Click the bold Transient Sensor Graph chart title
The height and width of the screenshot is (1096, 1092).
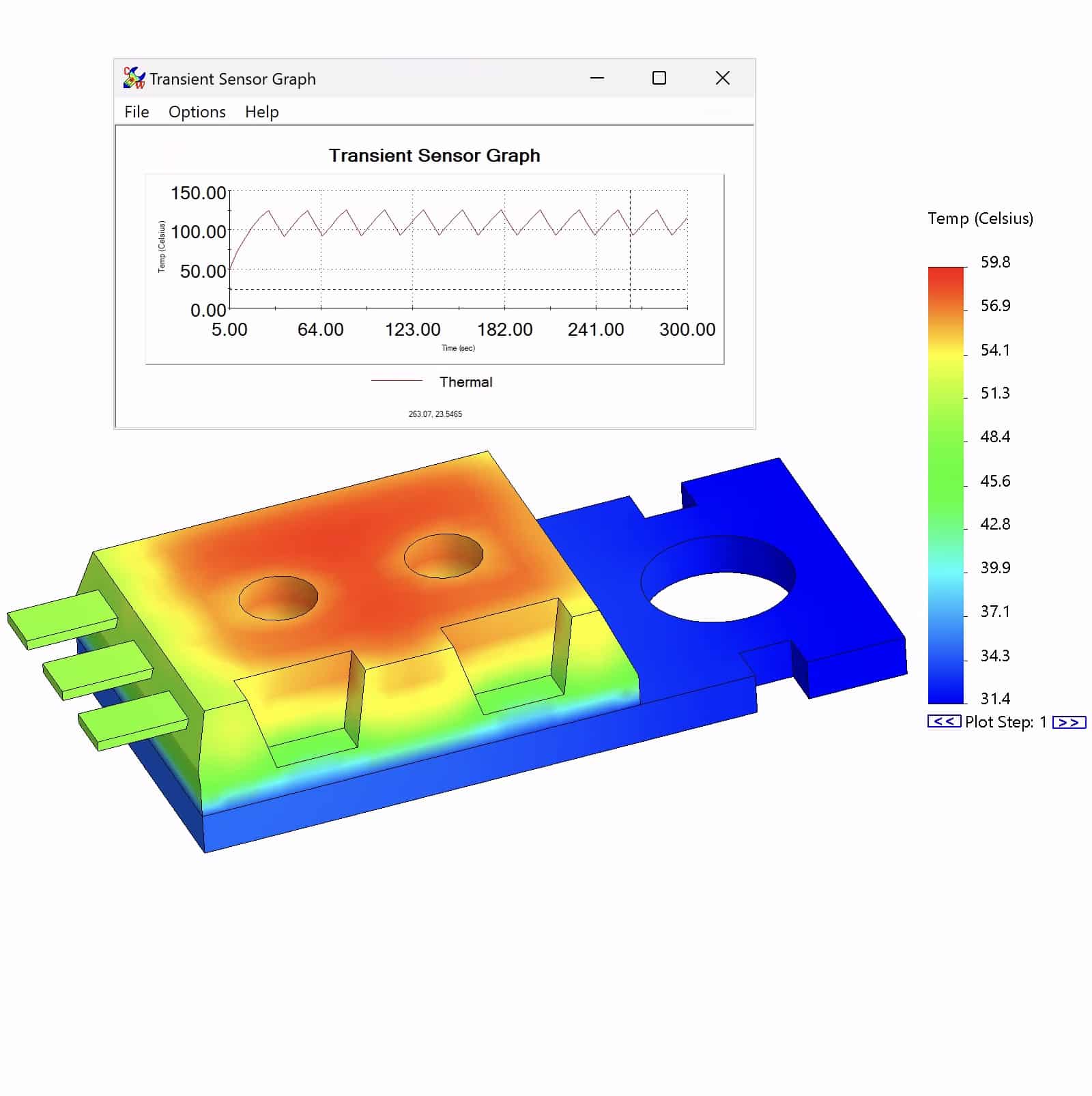click(434, 156)
